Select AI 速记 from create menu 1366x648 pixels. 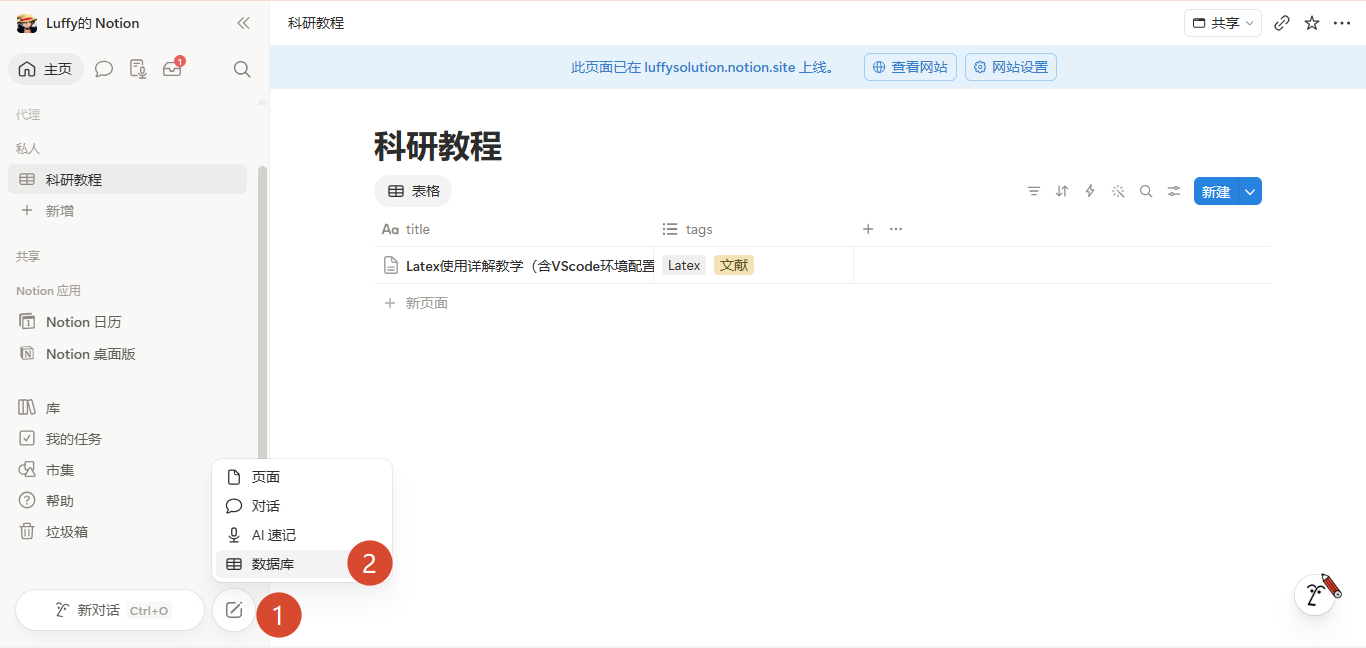click(x=302, y=535)
